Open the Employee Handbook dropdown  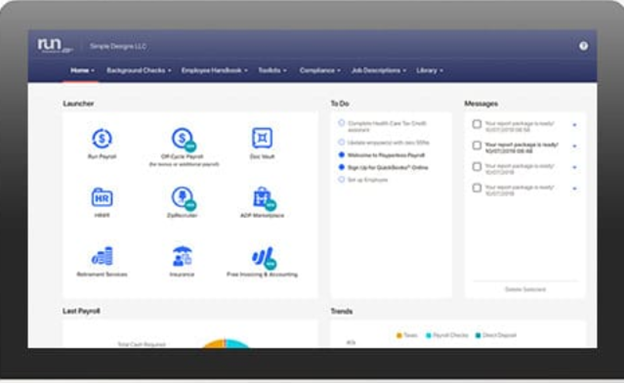click(214, 70)
